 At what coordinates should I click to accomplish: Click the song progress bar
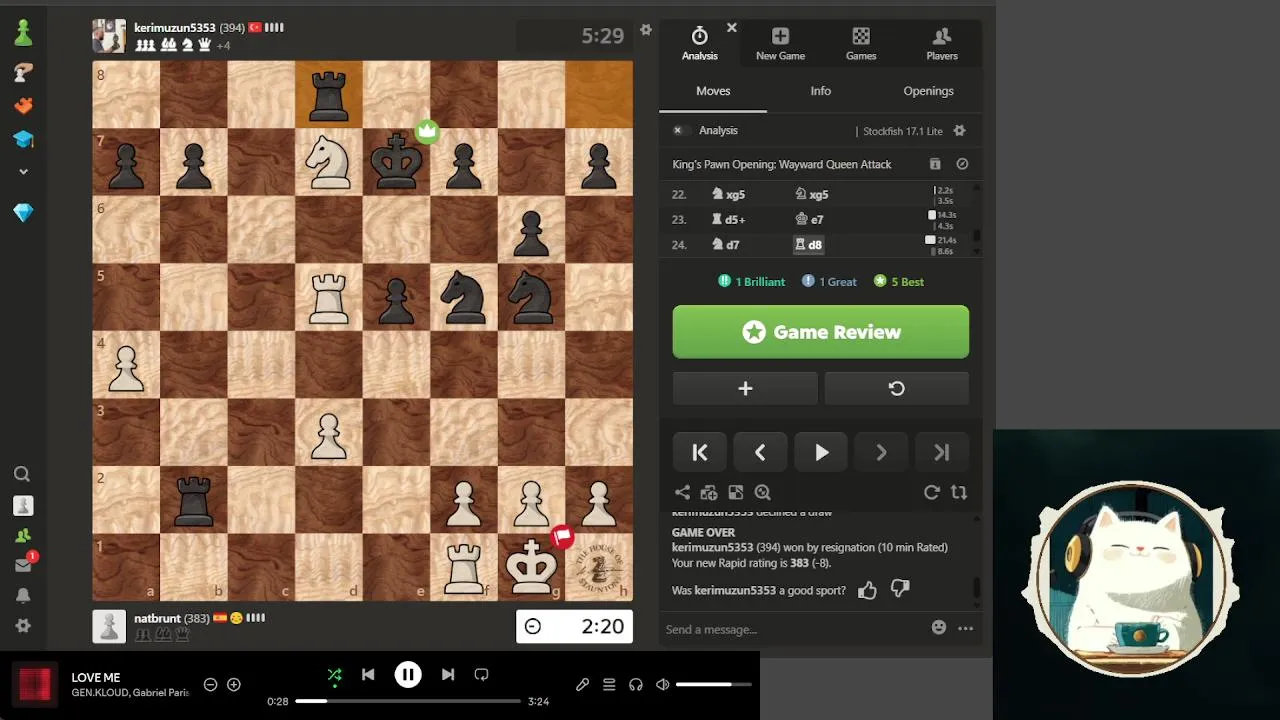pyautogui.click(x=408, y=701)
